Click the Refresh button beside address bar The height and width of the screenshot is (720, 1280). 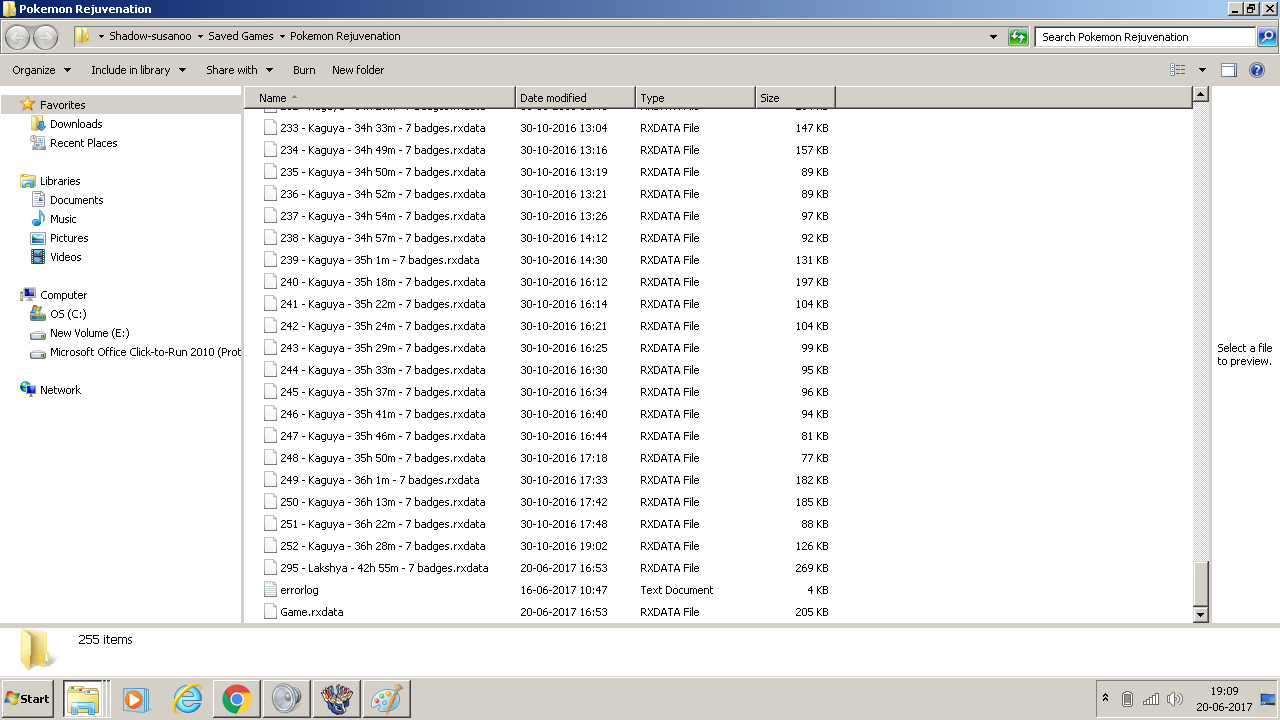pos(1018,37)
